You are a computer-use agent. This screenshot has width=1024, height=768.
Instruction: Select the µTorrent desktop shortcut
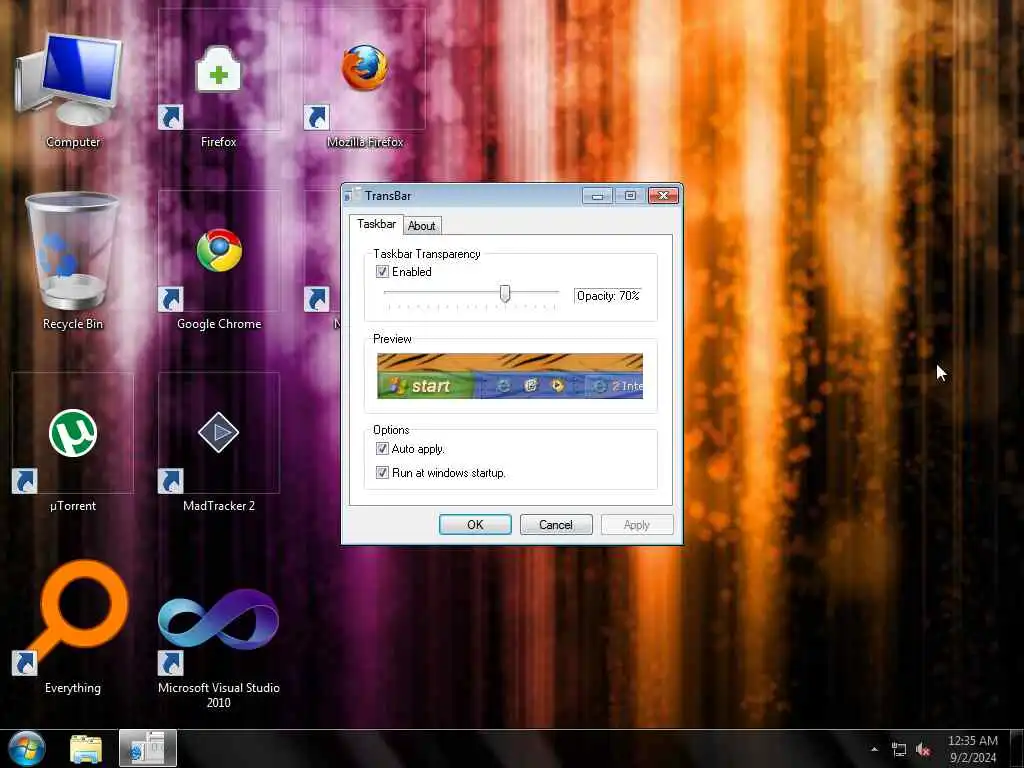click(x=72, y=444)
